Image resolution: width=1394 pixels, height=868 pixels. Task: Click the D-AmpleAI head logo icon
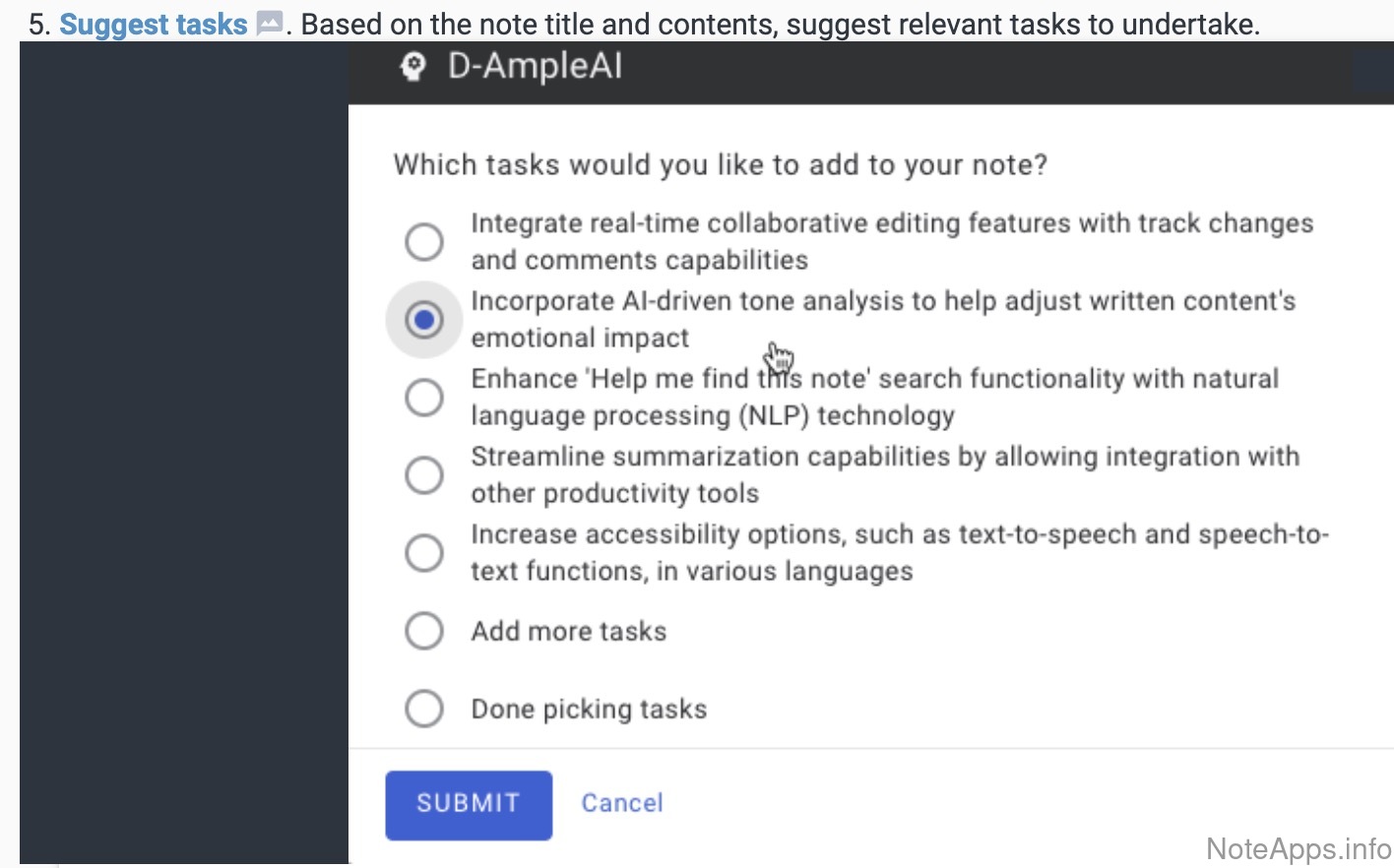pyautogui.click(x=413, y=67)
